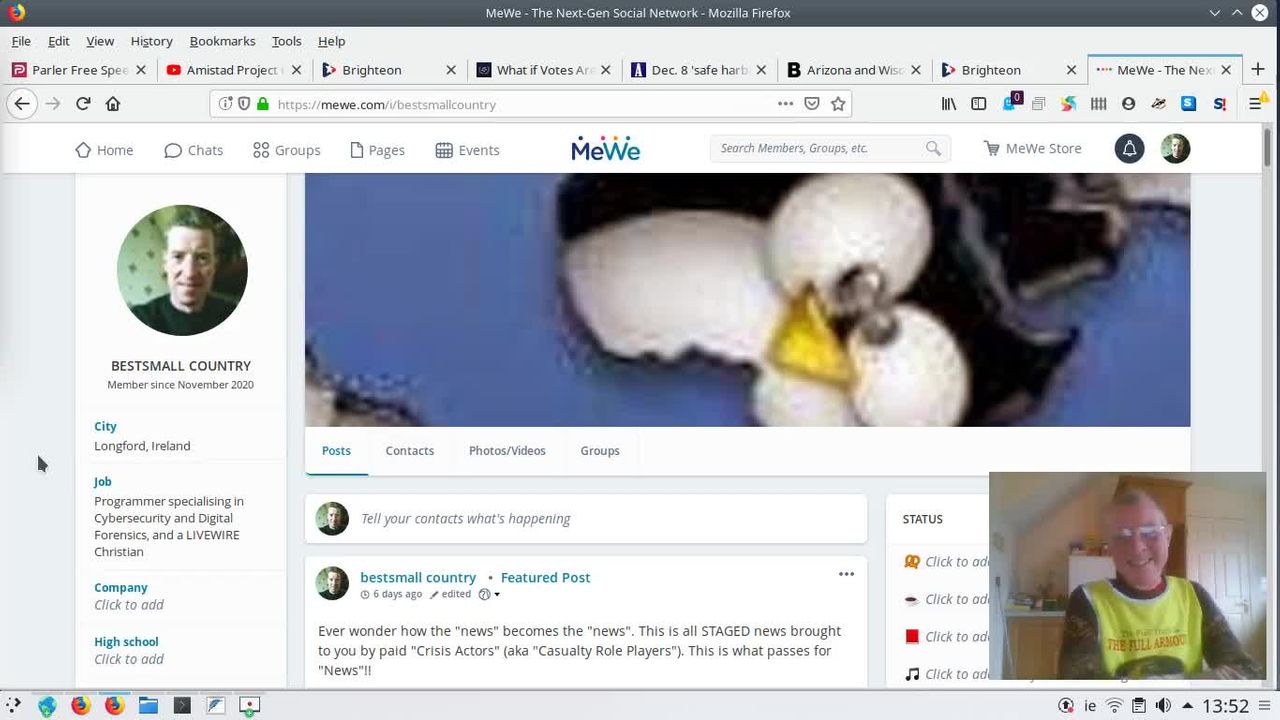Go to the browser home page icon

pyautogui.click(x=113, y=104)
